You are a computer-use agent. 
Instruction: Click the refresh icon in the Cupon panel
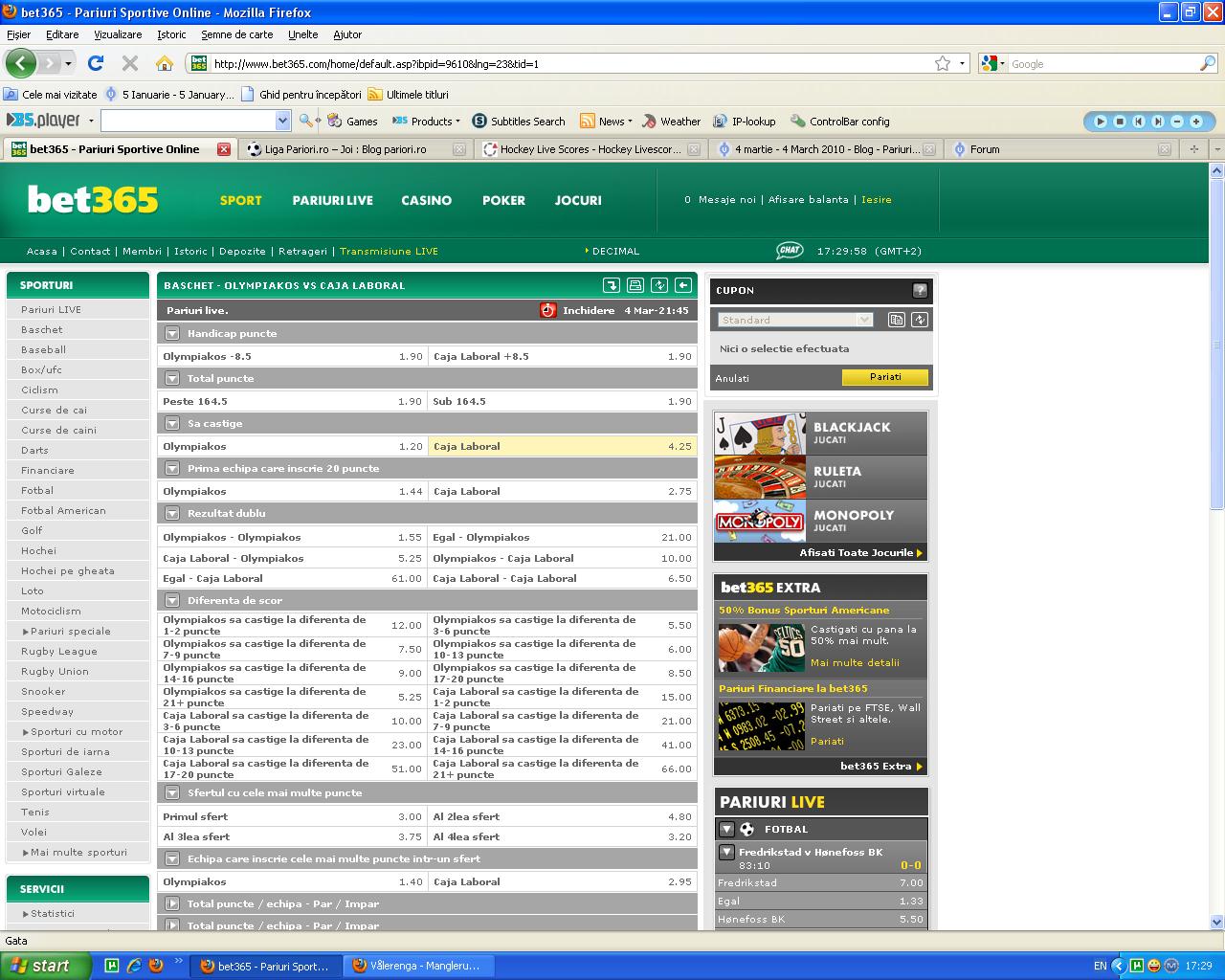click(920, 320)
